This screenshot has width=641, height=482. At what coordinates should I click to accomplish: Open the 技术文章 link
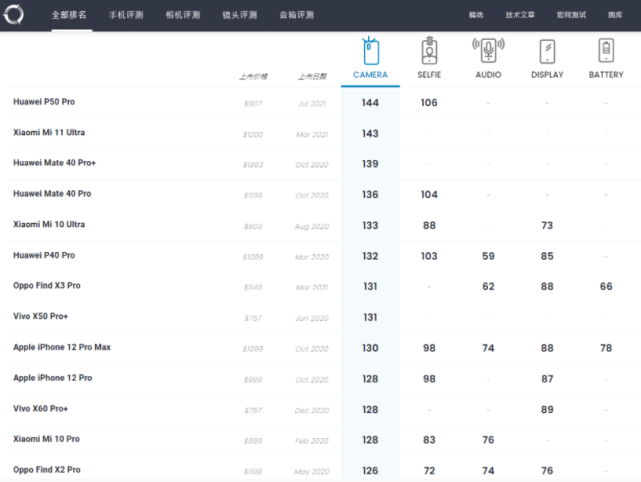[520, 15]
